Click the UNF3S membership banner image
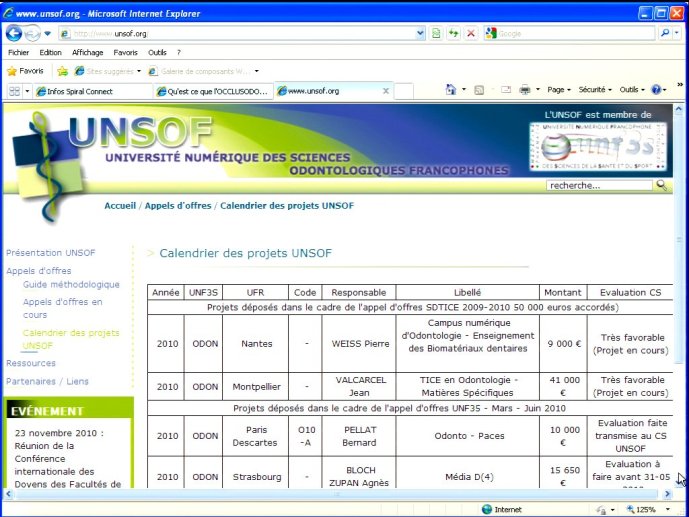 pos(598,146)
